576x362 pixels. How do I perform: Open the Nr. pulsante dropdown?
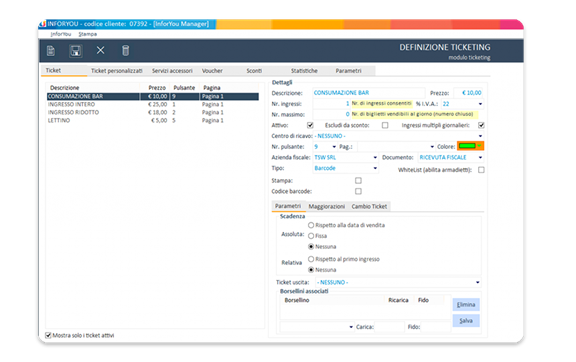(334, 147)
